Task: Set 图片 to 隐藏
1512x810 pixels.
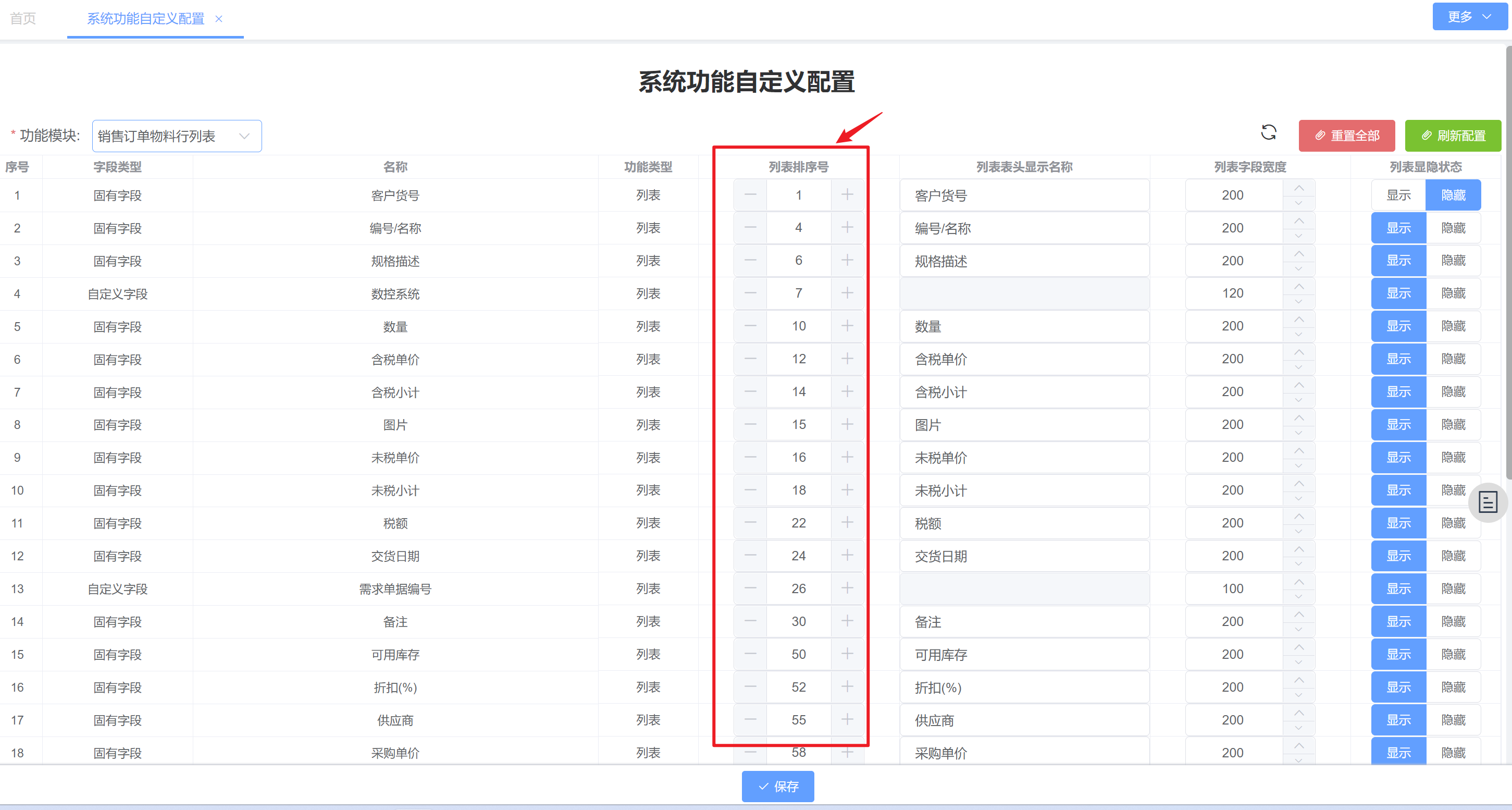Action: (x=1453, y=425)
